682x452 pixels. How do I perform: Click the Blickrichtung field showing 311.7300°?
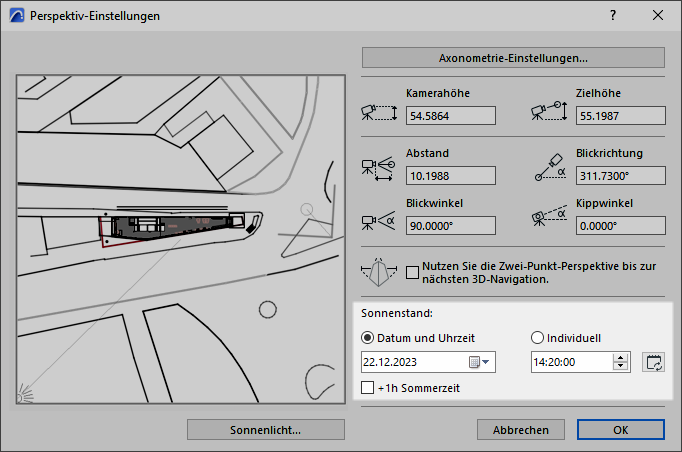coord(621,176)
